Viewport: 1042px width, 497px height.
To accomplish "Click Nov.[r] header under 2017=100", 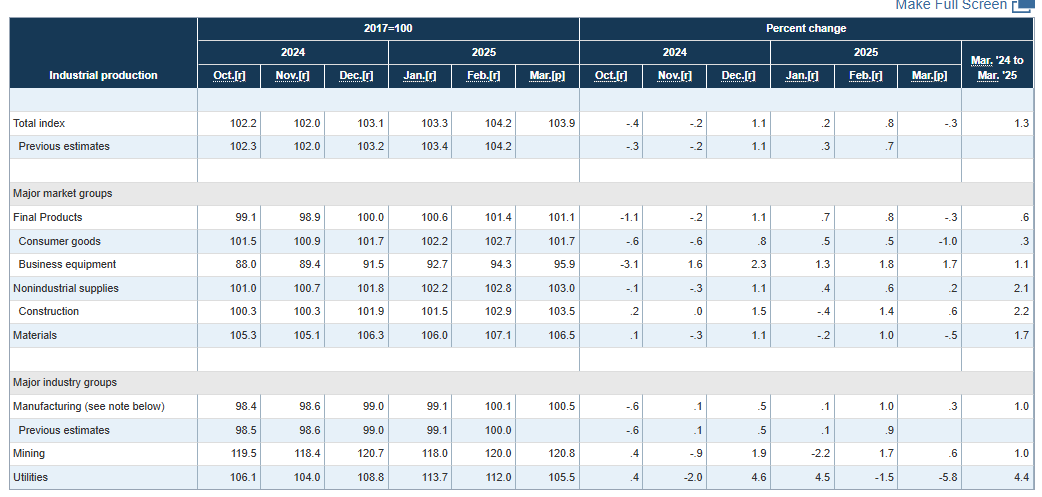I will 293,76.
